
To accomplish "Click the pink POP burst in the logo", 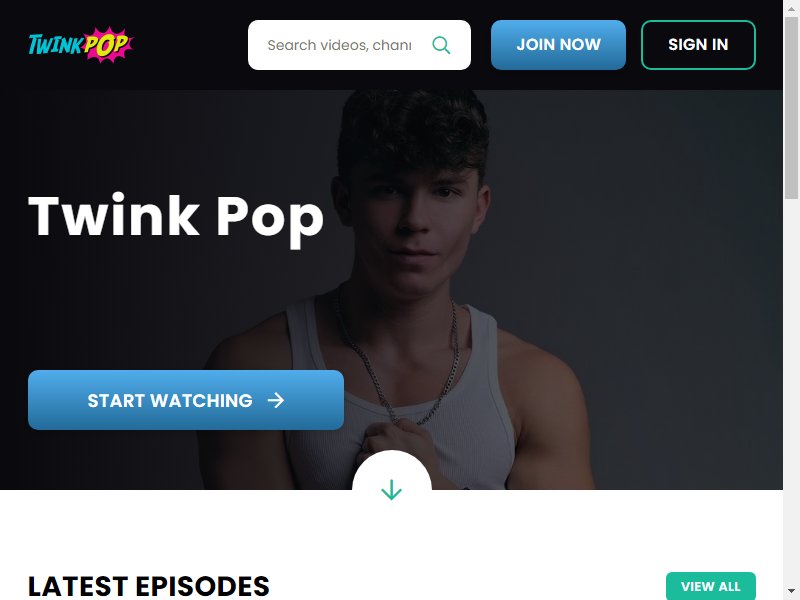I will point(107,45).
